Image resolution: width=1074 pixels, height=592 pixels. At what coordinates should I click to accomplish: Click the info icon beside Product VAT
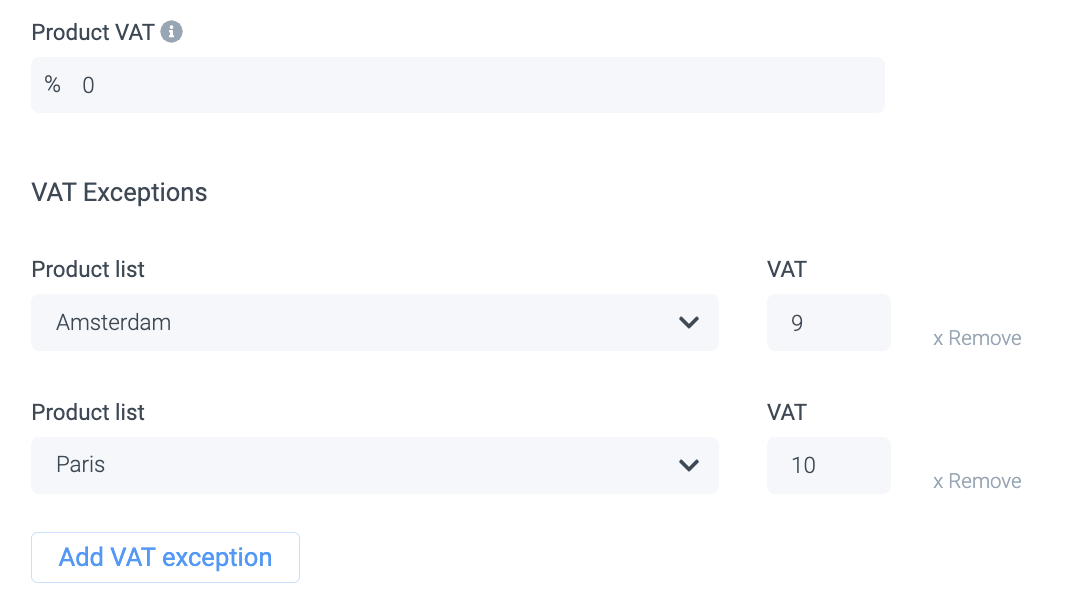pyautogui.click(x=172, y=33)
